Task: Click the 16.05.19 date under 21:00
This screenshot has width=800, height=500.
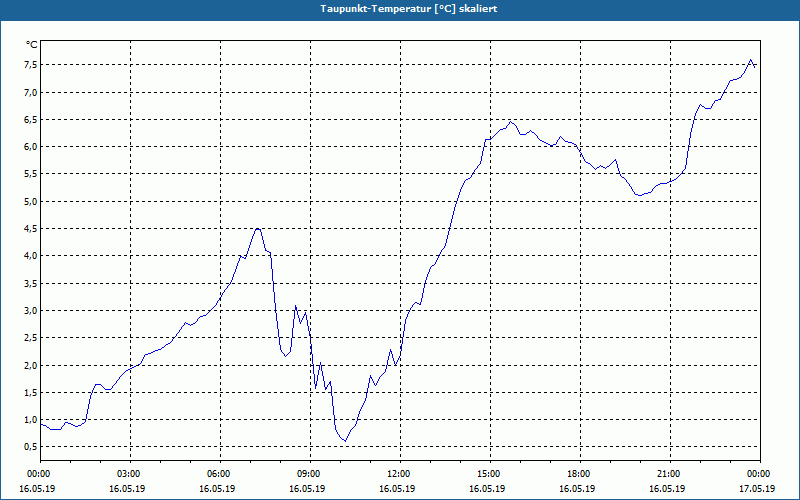Action: [667, 489]
